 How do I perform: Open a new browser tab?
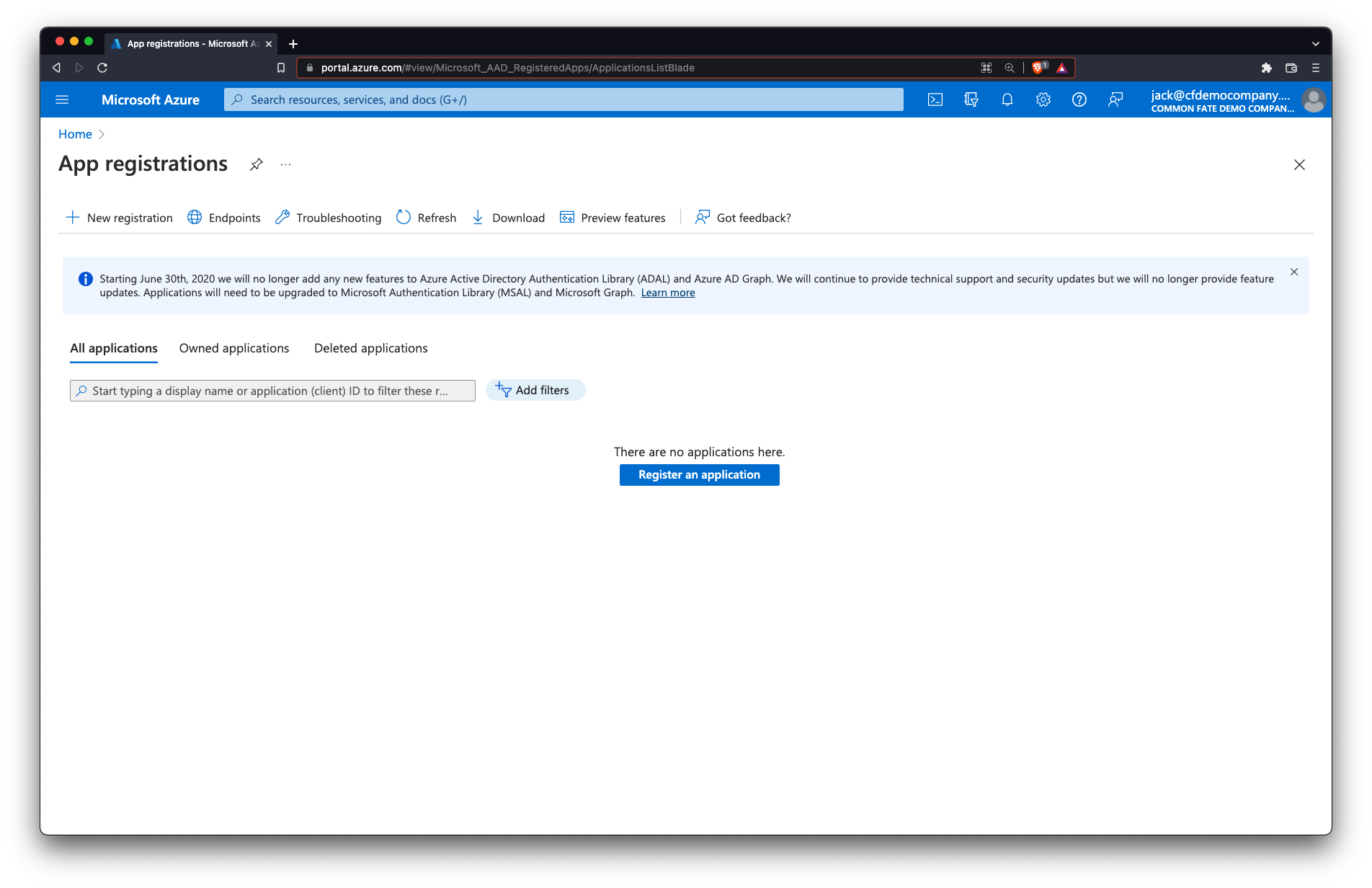[x=293, y=44]
